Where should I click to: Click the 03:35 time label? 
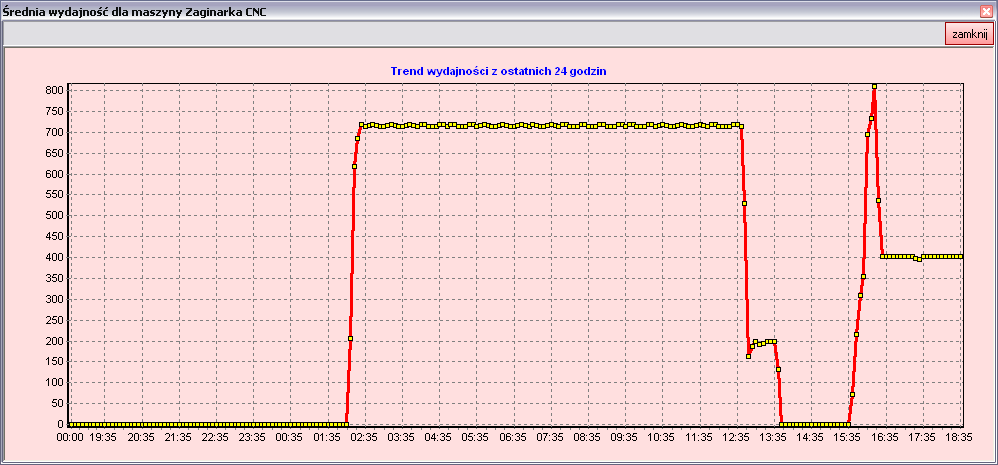(401, 438)
